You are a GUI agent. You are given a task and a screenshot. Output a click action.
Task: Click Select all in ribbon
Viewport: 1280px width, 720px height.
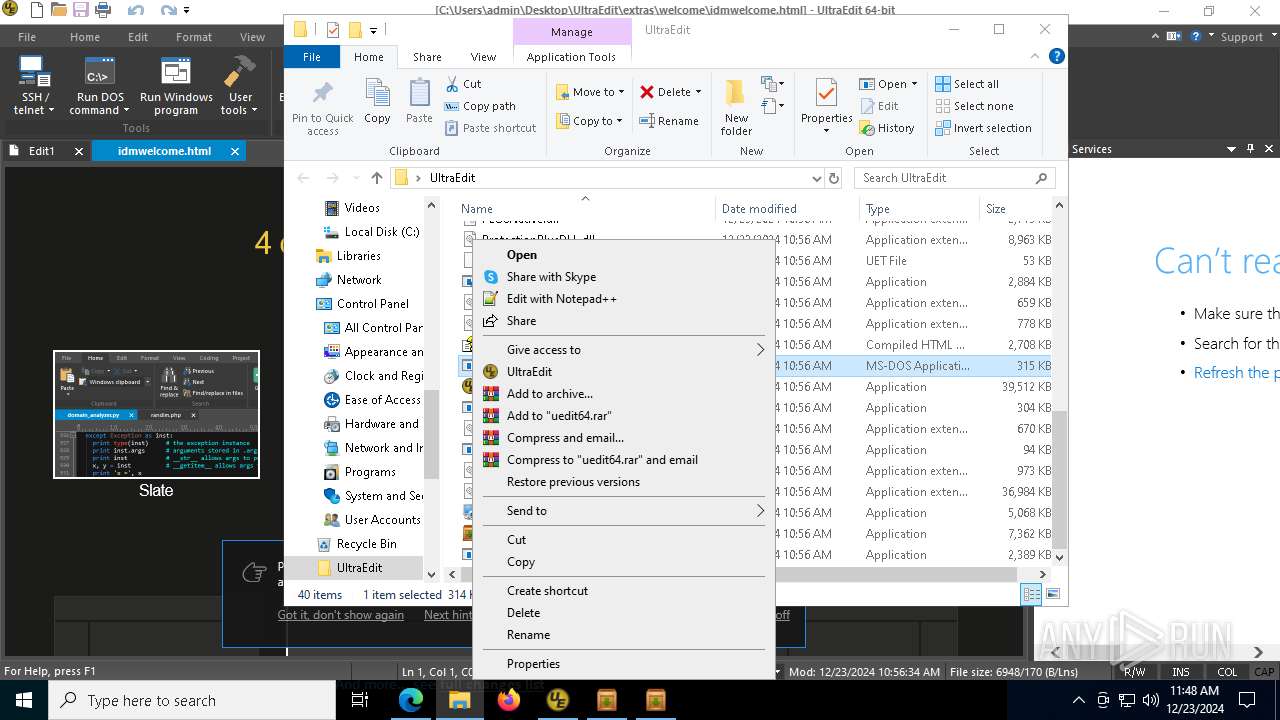tap(967, 84)
